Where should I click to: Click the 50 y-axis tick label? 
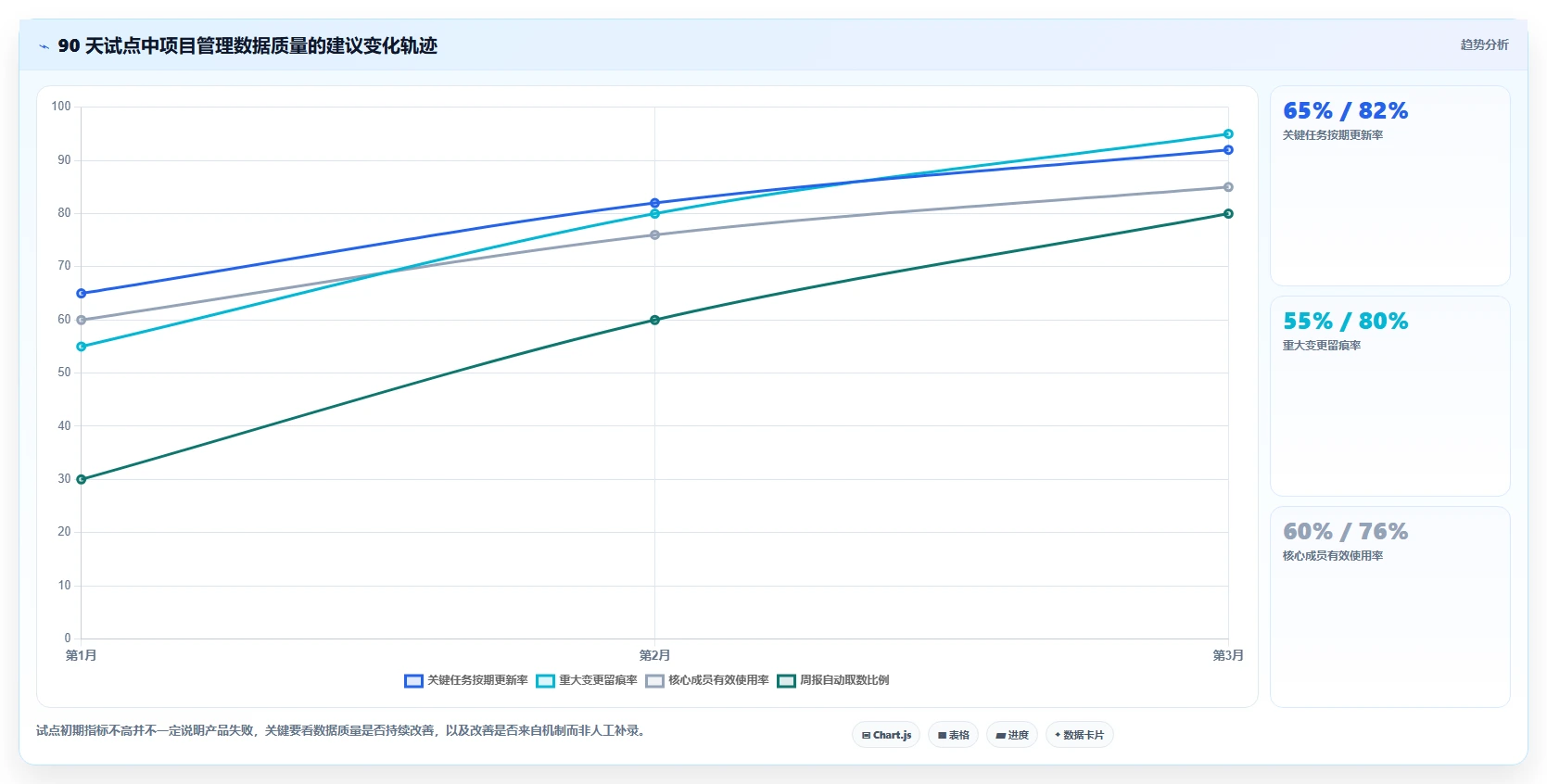tap(64, 373)
